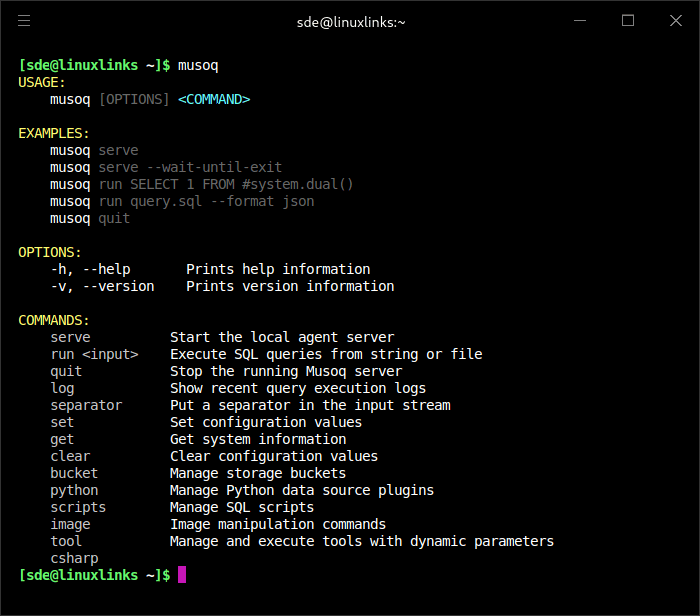This screenshot has width=700, height=616.
Task: Click the 'tool' command name
Action: coord(66,541)
